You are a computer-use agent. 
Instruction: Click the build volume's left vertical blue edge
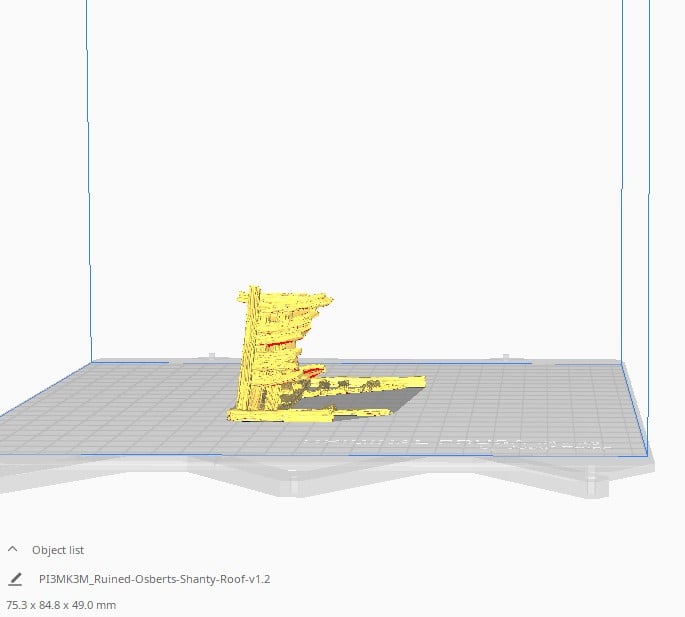pyautogui.click(x=89, y=180)
